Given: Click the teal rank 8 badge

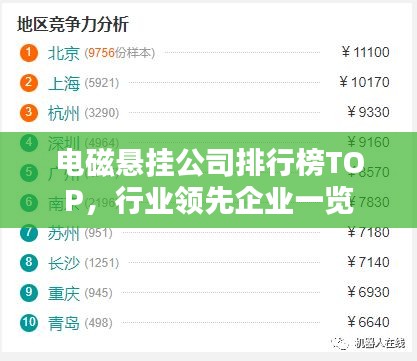Looking at the screenshot, I should (x=29, y=262).
